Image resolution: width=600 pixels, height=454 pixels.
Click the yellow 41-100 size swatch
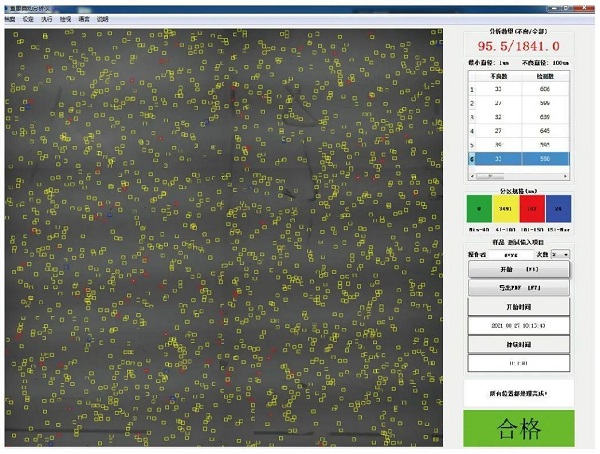click(x=506, y=208)
